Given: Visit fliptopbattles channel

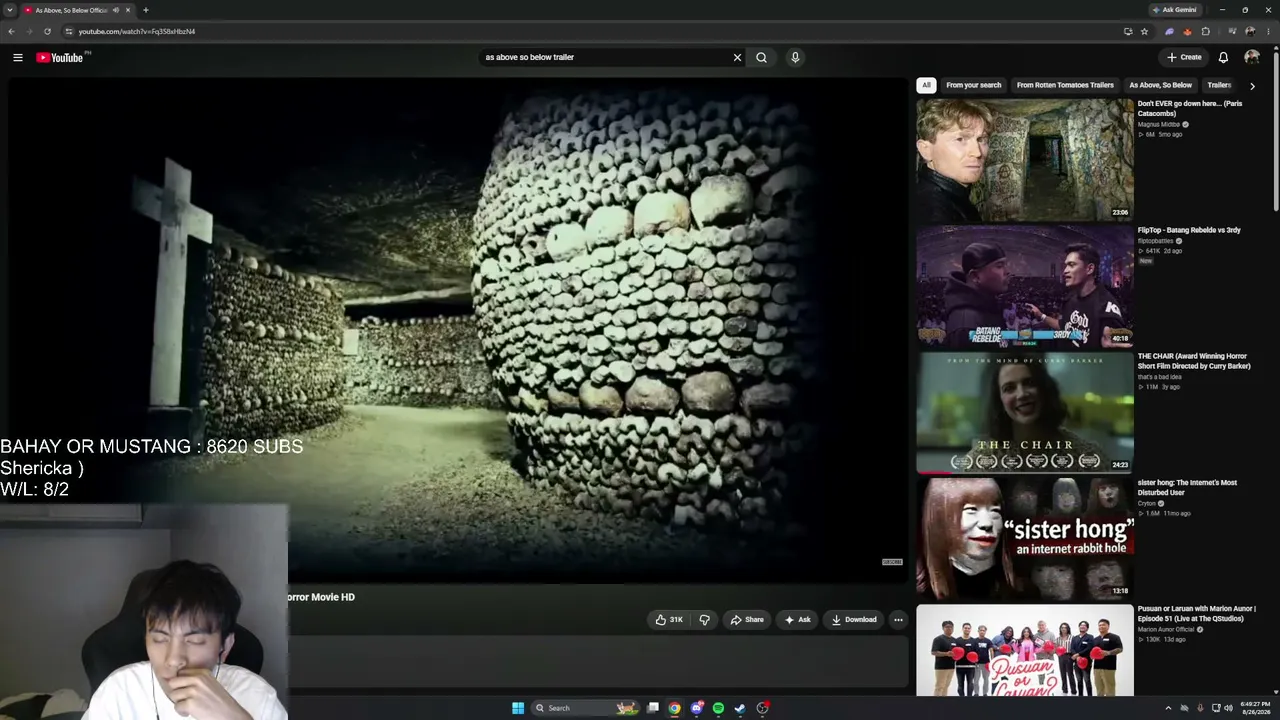Looking at the screenshot, I should click(1156, 241).
